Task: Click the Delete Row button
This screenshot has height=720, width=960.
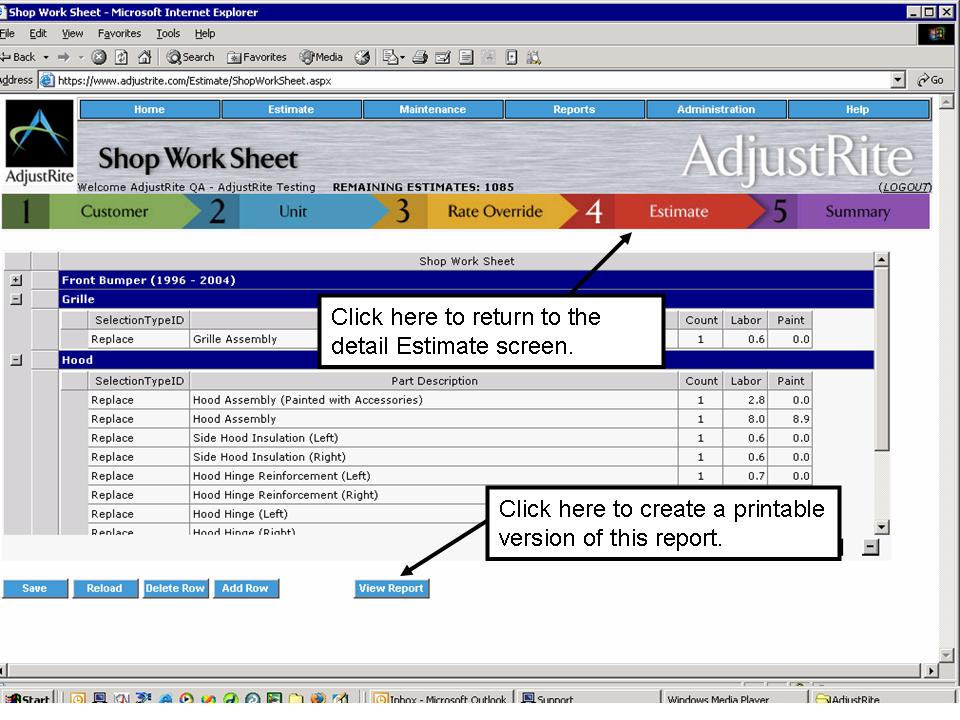Action: coord(175,588)
